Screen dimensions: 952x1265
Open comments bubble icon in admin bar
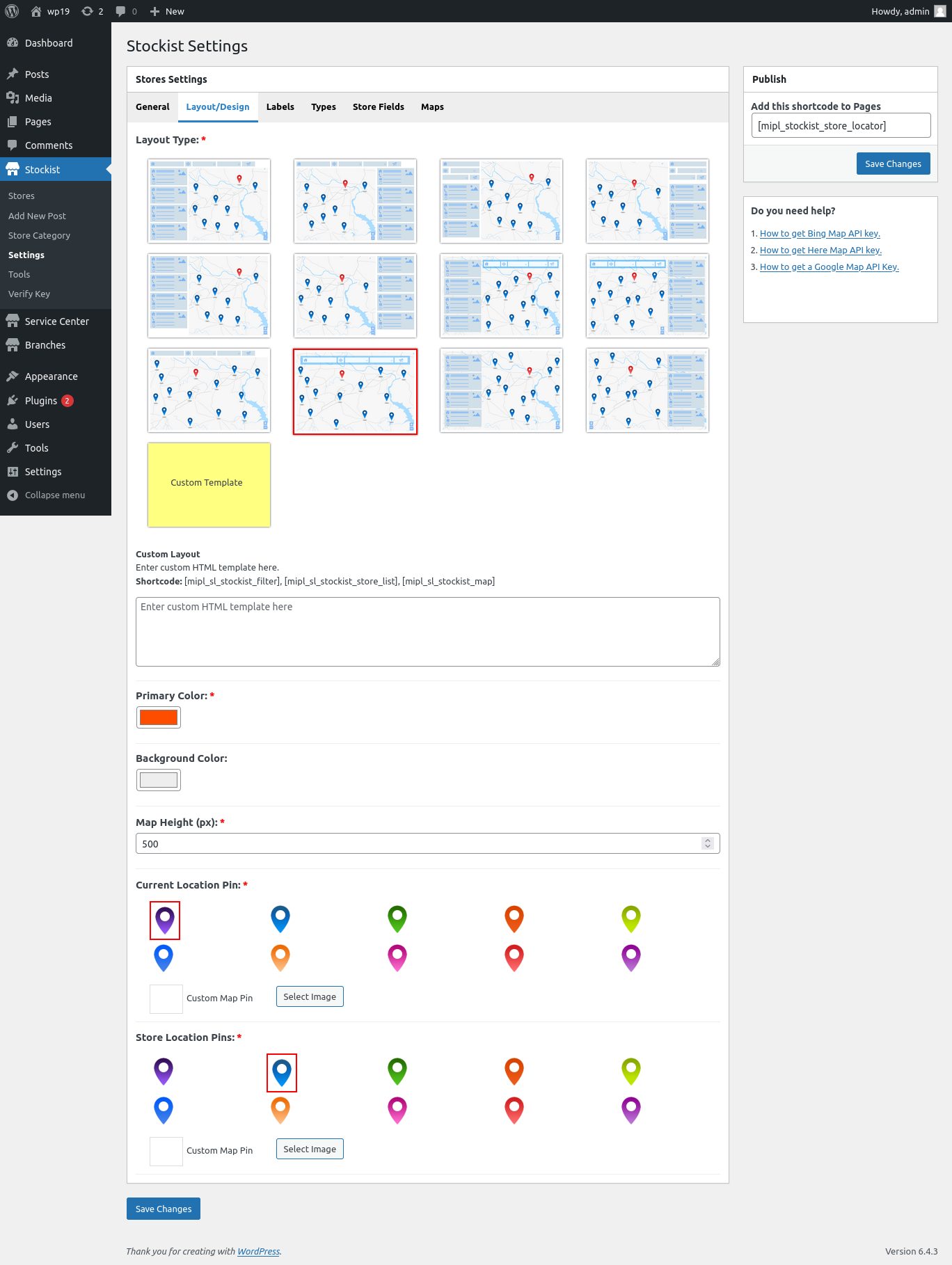(x=121, y=11)
